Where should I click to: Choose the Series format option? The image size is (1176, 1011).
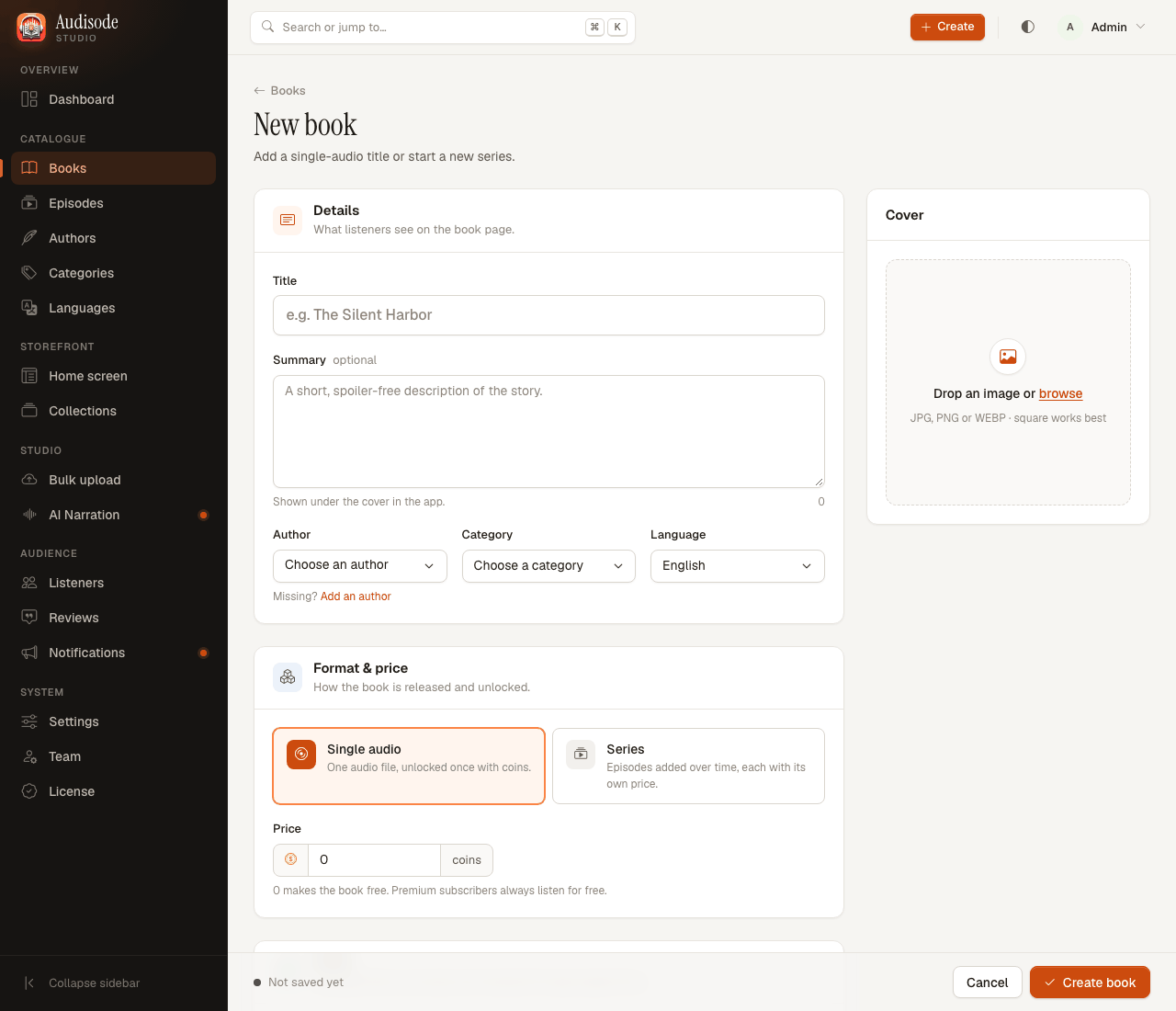tap(688, 767)
